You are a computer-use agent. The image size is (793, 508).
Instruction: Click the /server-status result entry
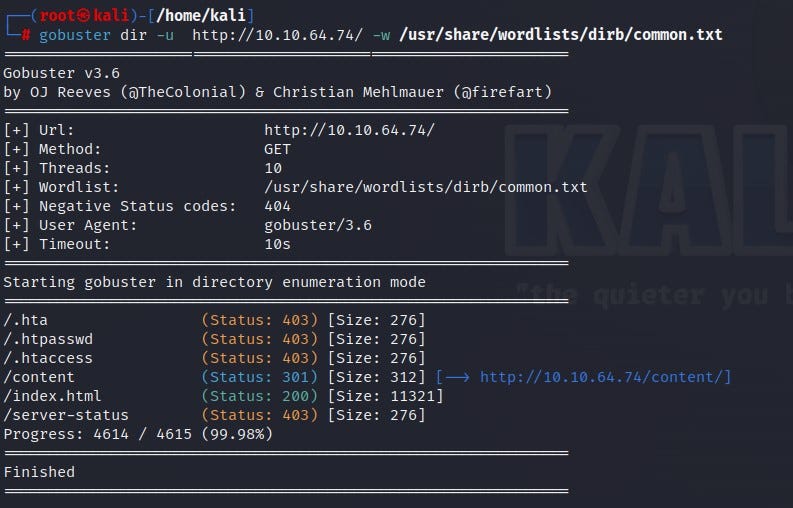(x=66, y=415)
